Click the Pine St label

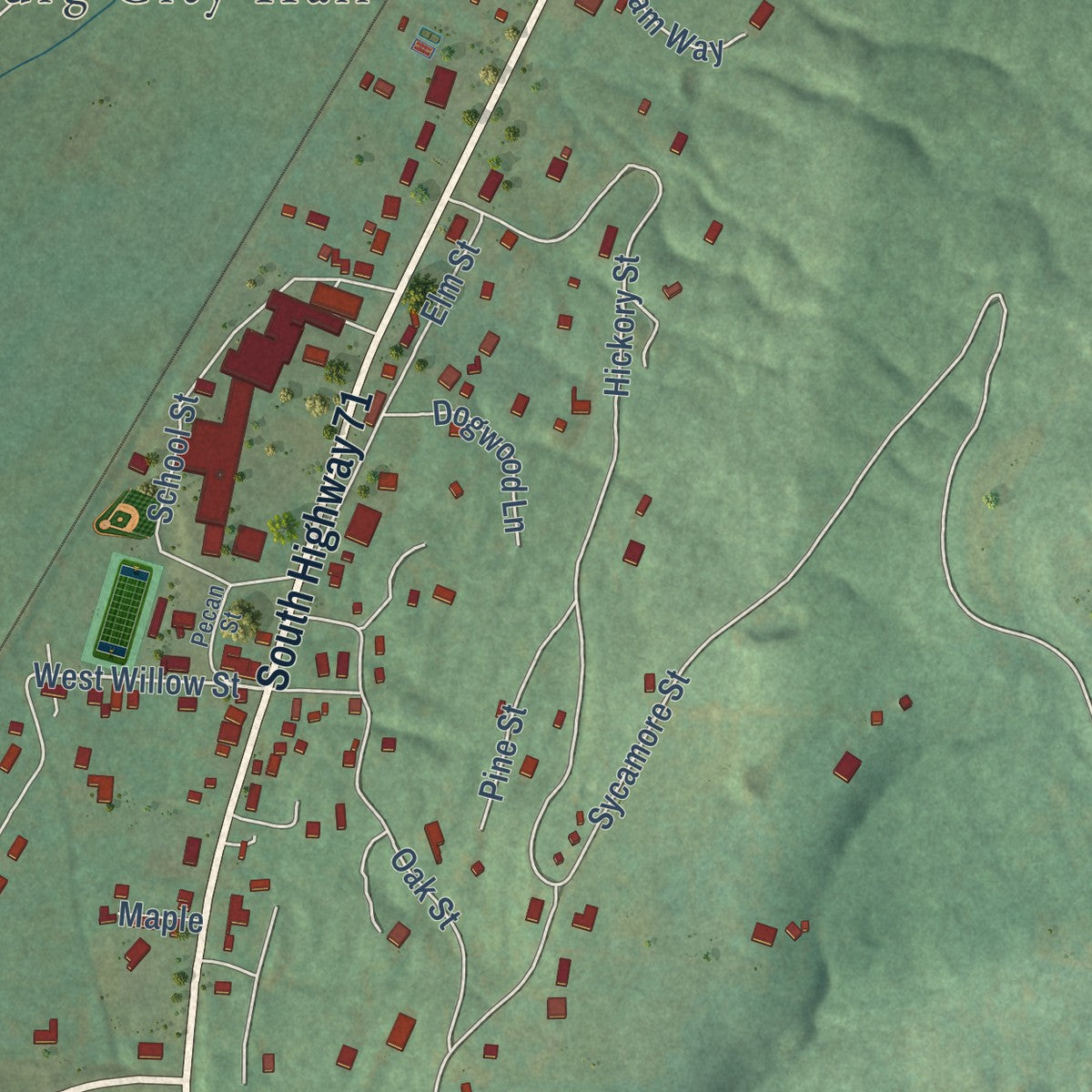point(501,753)
